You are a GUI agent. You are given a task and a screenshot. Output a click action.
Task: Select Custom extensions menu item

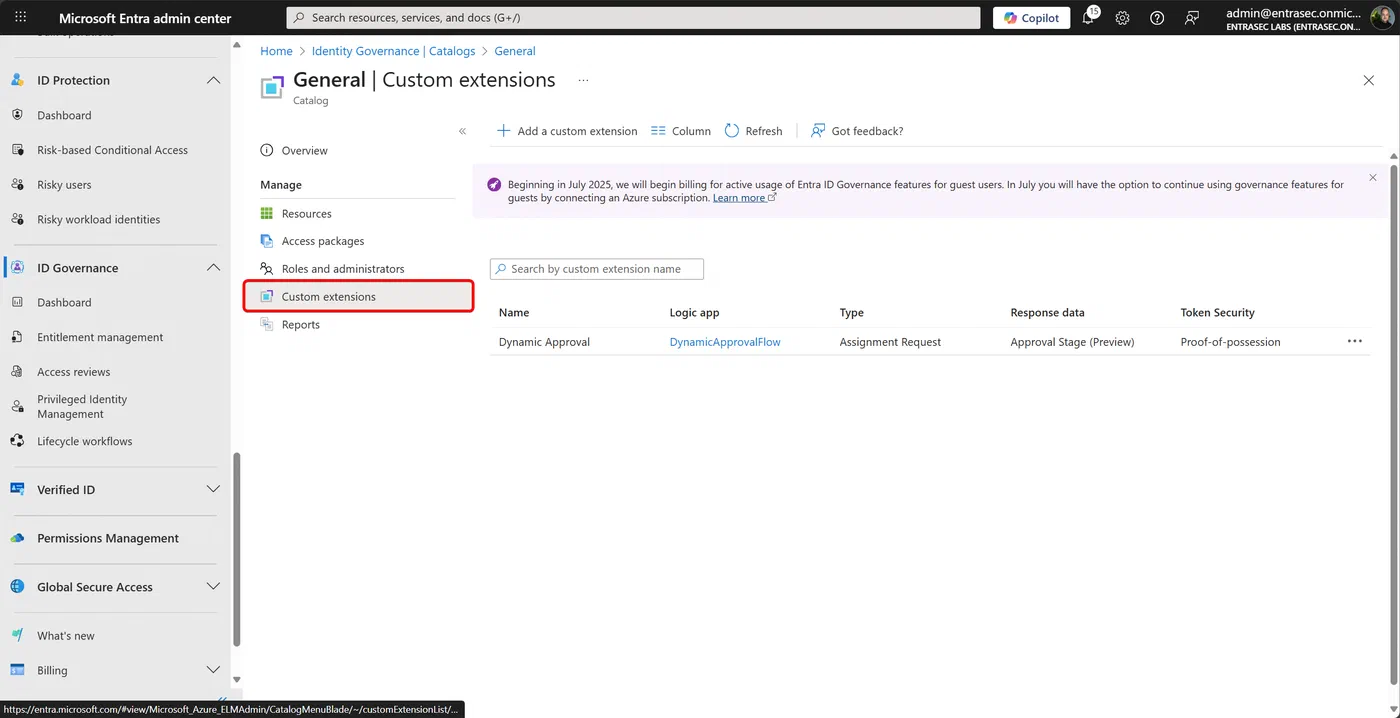point(358,297)
